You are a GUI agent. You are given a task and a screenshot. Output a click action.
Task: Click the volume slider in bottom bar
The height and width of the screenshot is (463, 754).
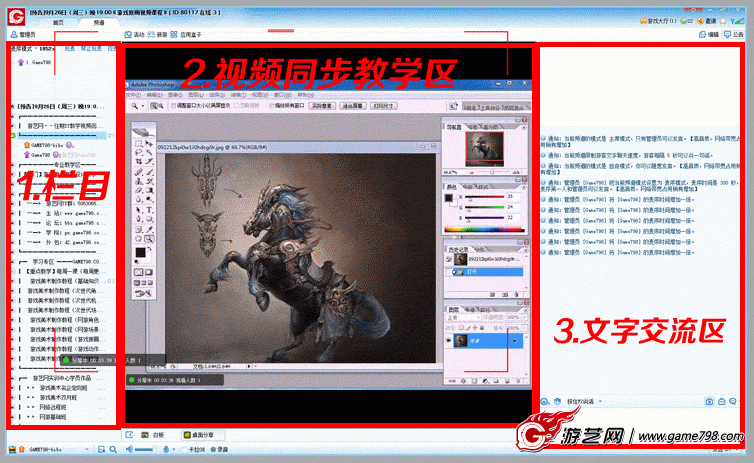click(144, 450)
